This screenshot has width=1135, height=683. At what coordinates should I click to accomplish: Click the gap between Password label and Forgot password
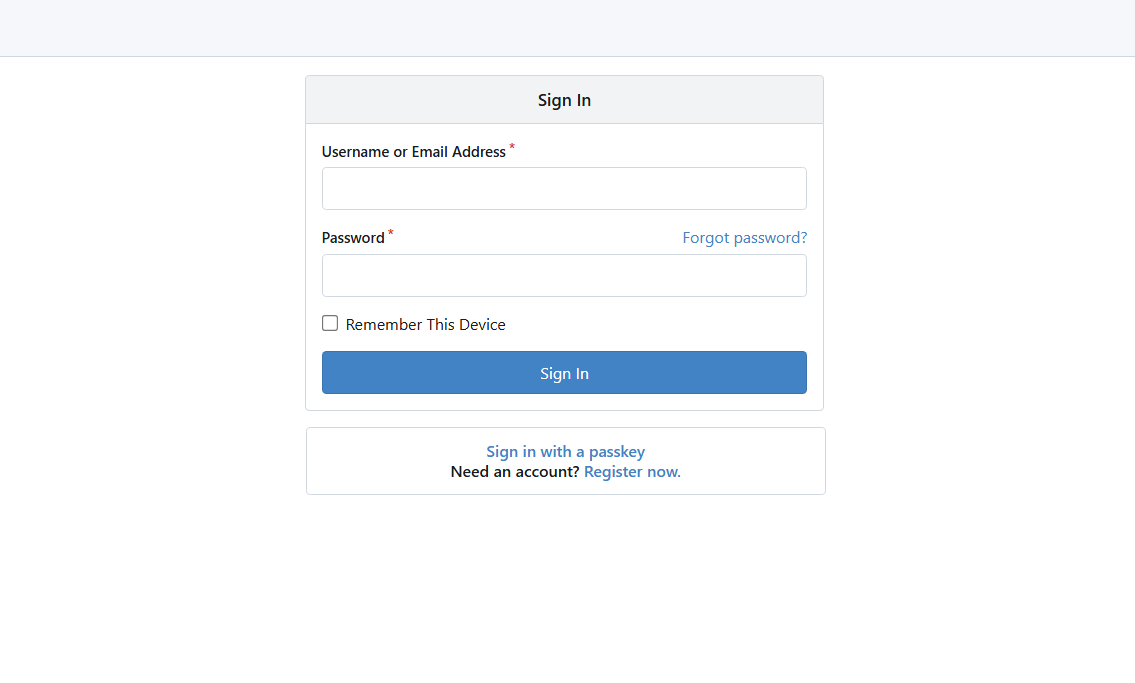[x=537, y=237]
